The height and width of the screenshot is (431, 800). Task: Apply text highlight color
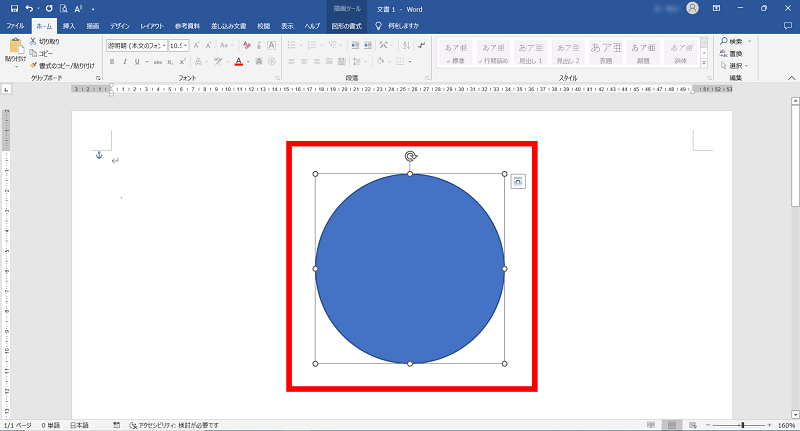[218, 62]
